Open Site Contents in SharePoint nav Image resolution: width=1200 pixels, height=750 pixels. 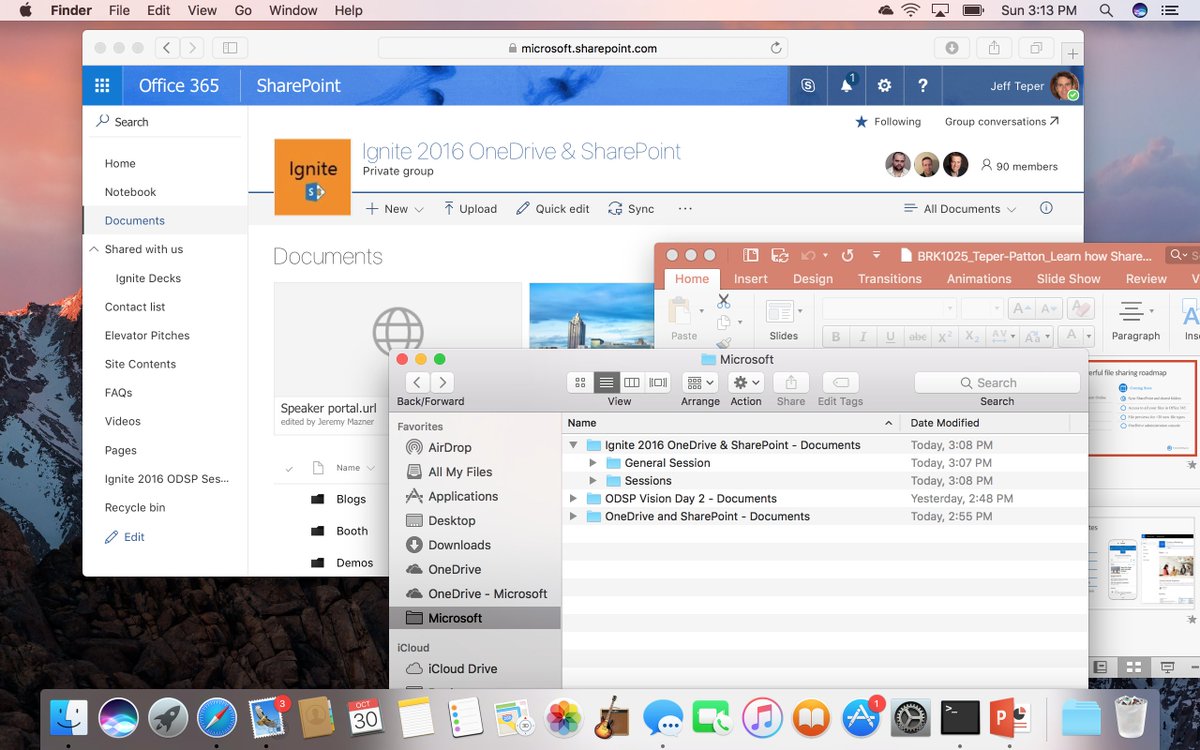(x=140, y=364)
